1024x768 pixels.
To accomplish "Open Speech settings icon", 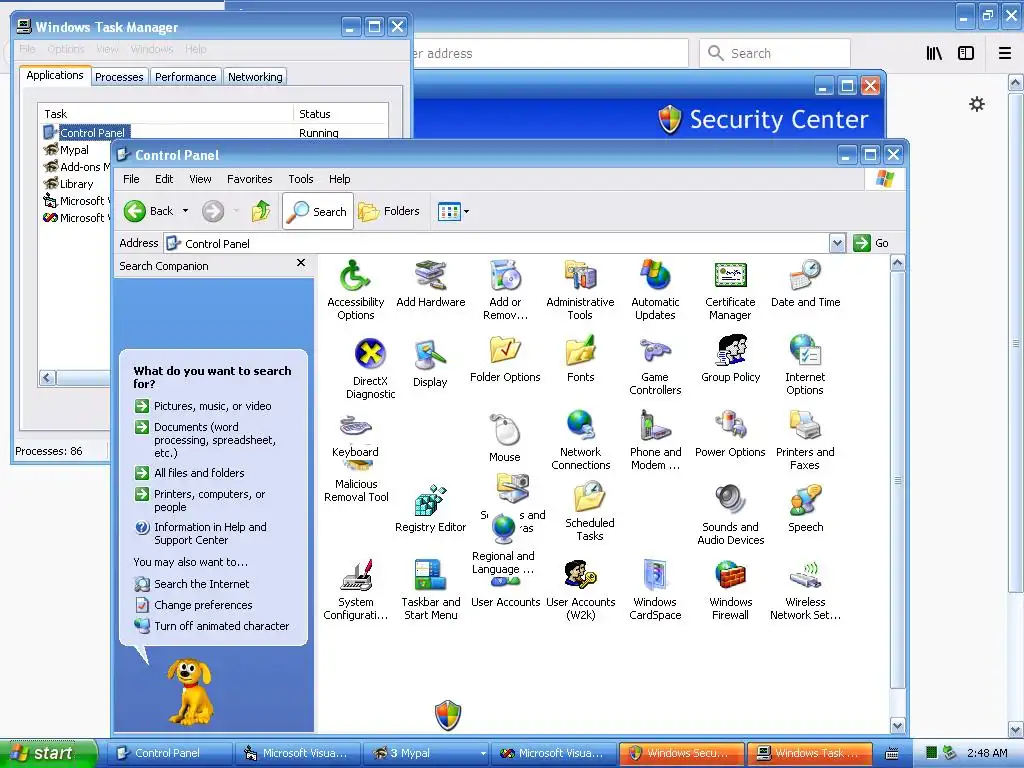I will pyautogui.click(x=805, y=509).
